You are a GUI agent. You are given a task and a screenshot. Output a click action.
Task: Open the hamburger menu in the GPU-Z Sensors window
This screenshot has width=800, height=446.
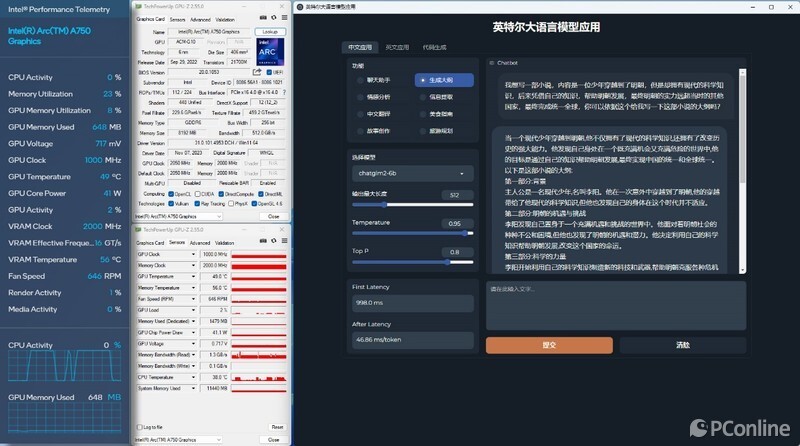[x=284, y=241]
